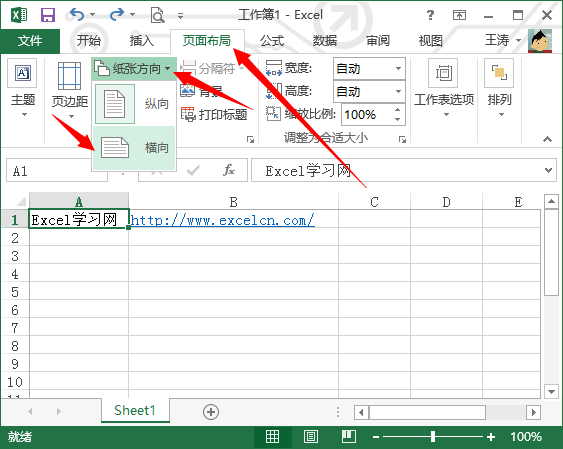Select 纵向 portrait orientation
The width and height of the screenshot is (563, 449).
click(x=134, y=104)
